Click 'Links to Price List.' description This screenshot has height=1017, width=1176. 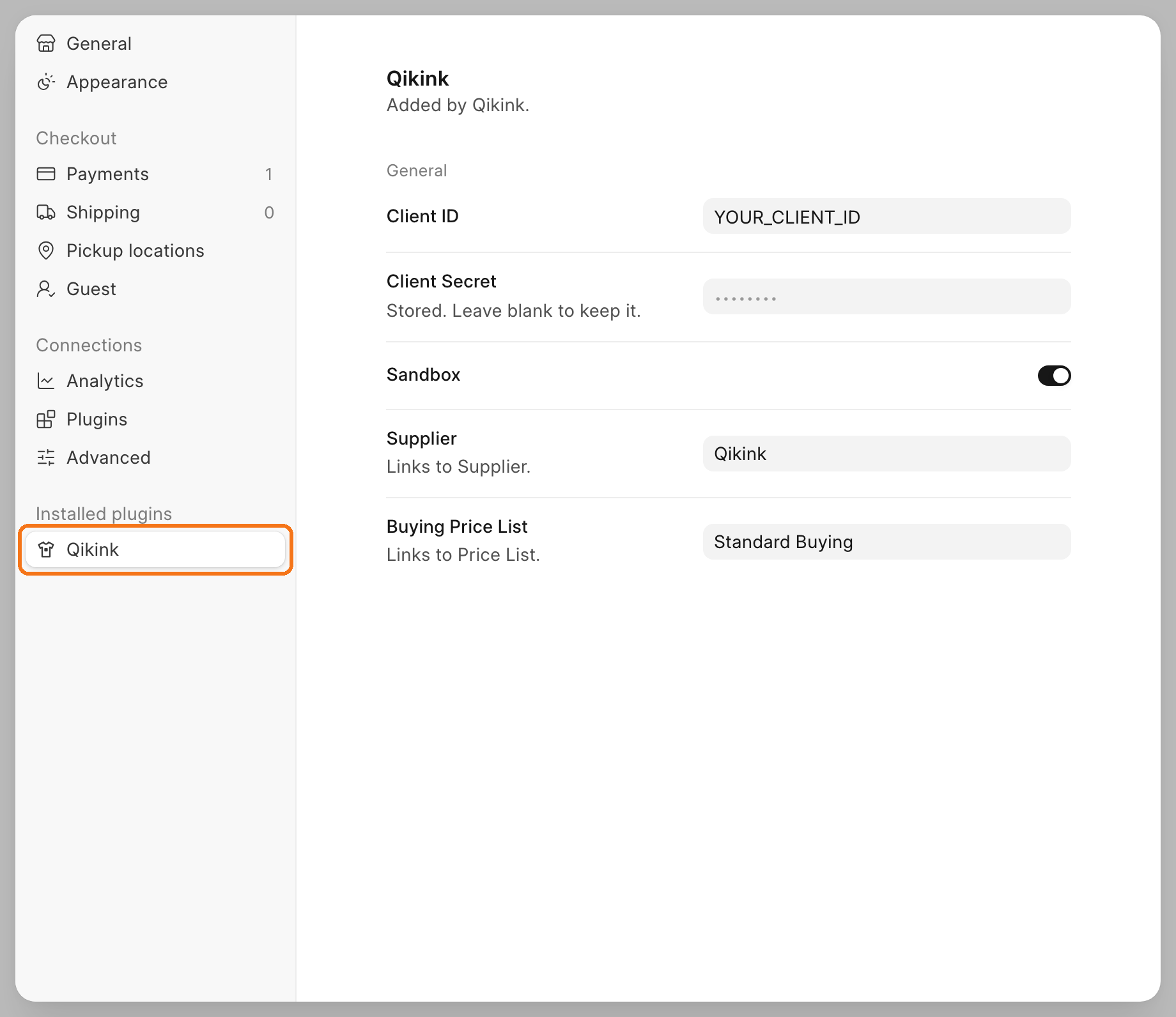463,554
